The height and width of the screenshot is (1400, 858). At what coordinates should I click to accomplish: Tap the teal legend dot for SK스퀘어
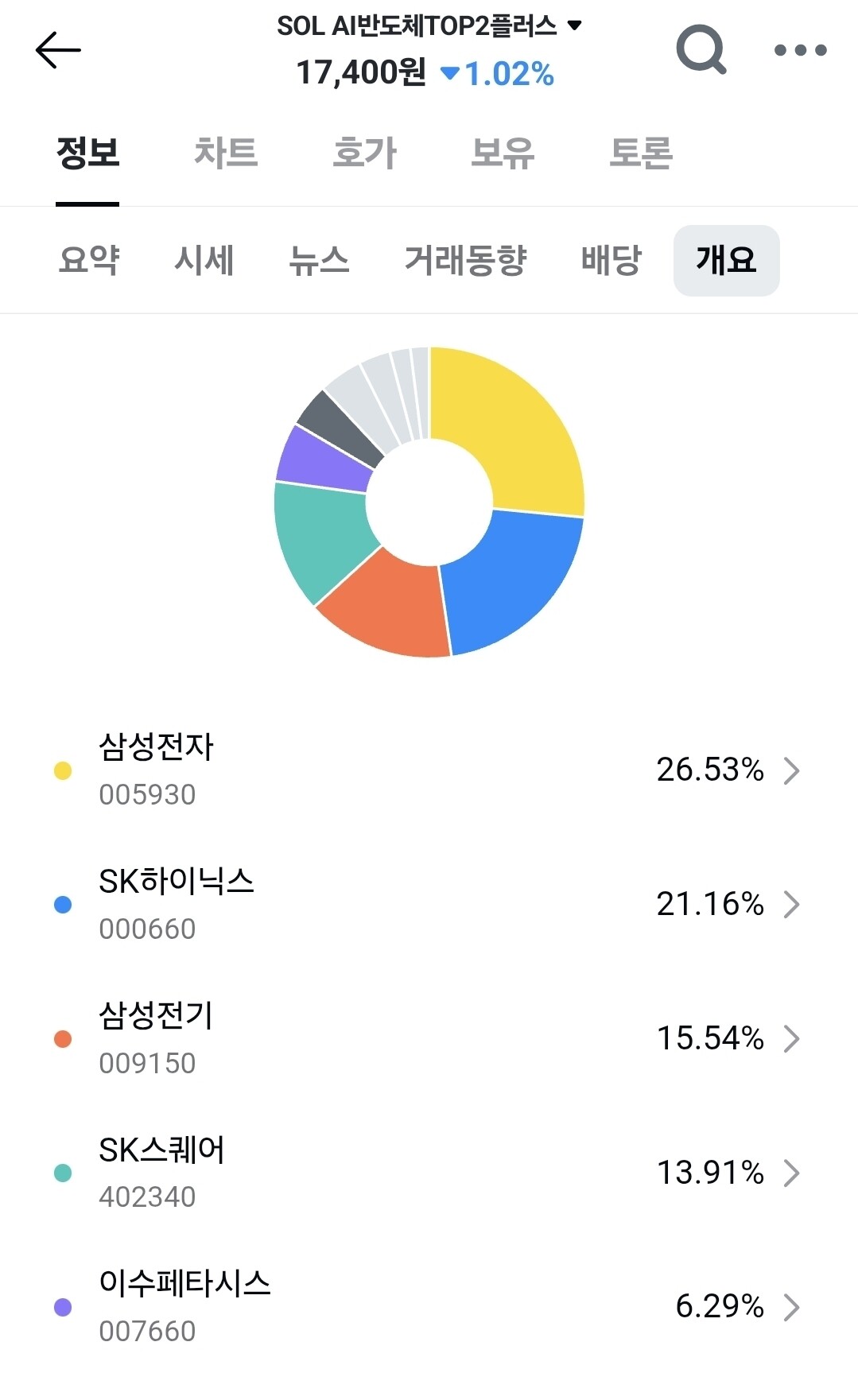pos(63,1173)
